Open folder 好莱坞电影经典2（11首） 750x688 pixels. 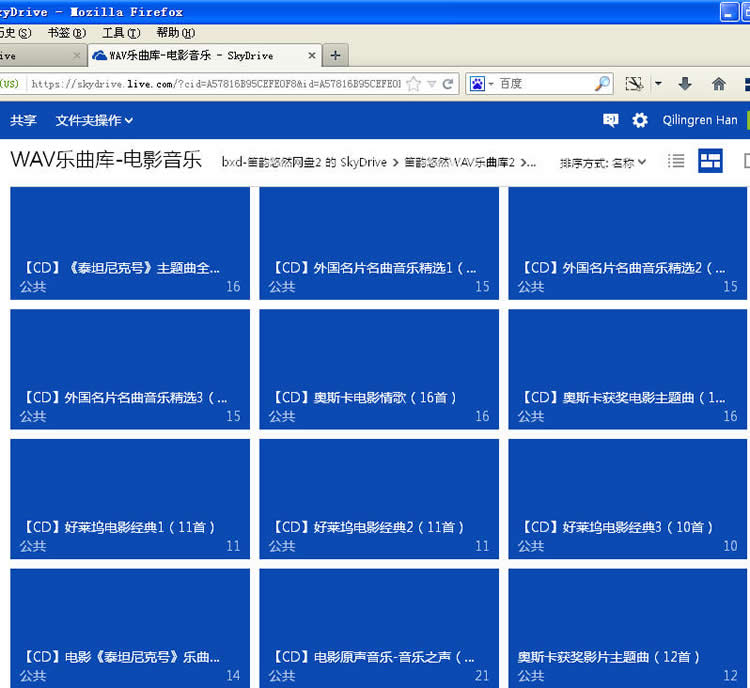(x=379, y=499)
